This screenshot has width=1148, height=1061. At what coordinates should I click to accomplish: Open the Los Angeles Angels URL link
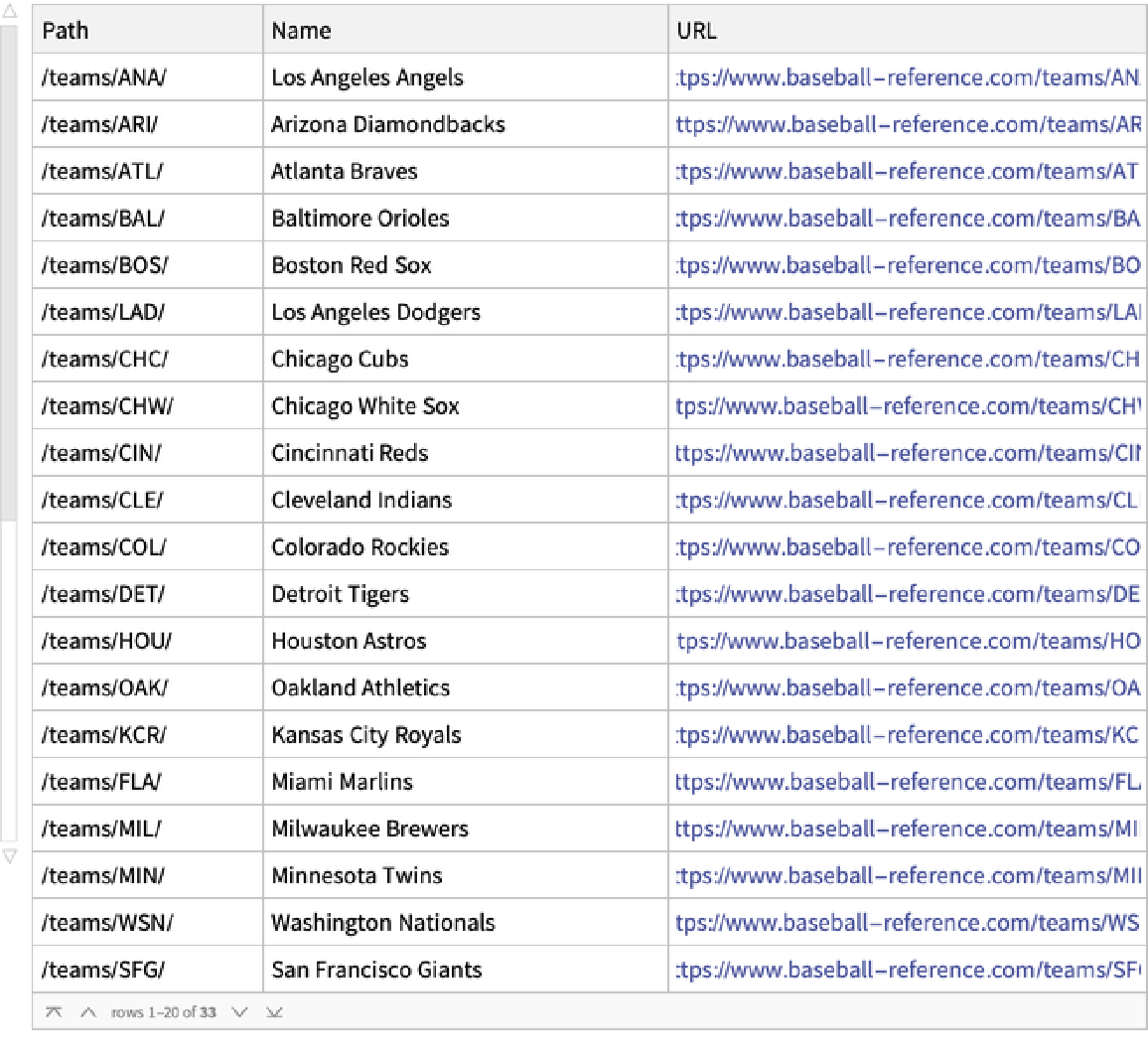coord(908,77)
